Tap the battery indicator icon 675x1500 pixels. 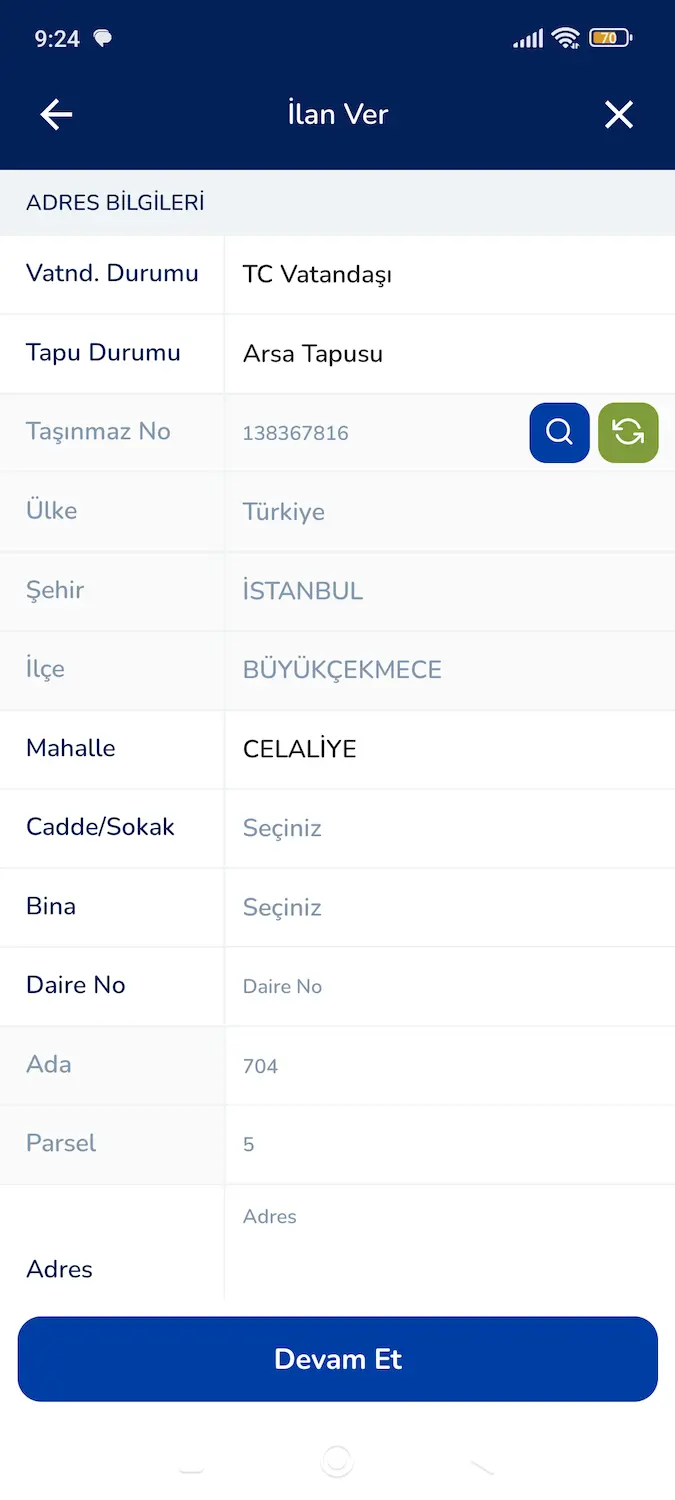click(x=610, y=39)
